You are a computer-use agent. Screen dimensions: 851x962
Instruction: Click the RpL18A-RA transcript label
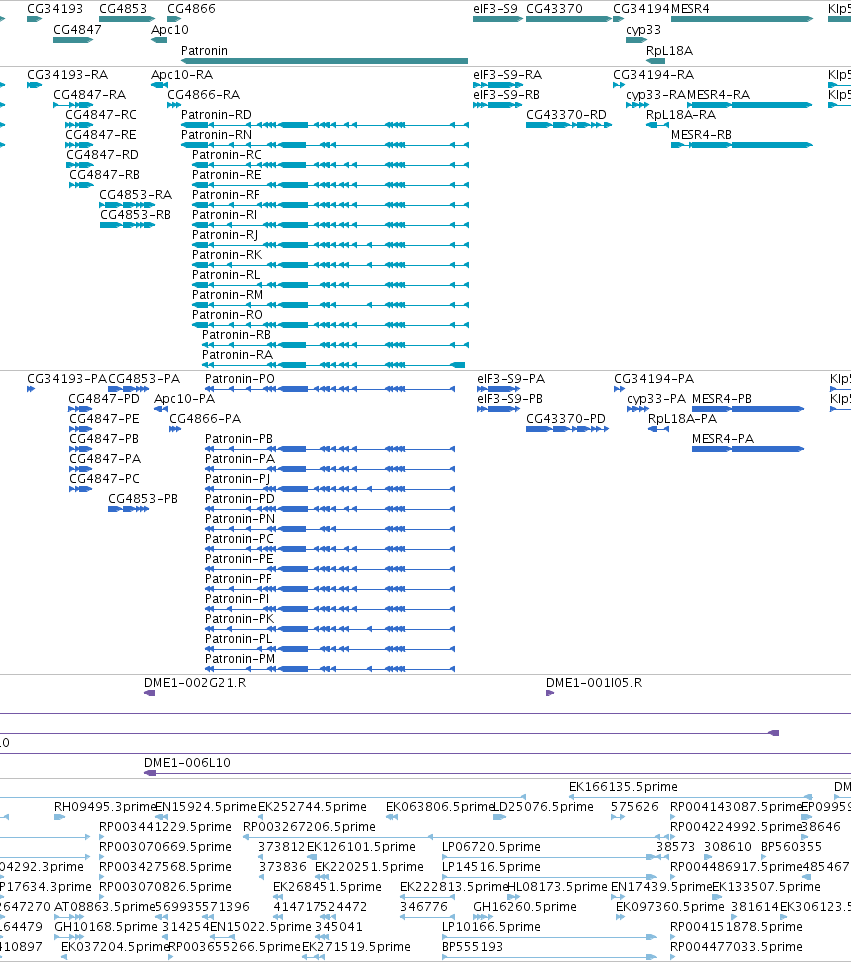click(x=681, y=115)
